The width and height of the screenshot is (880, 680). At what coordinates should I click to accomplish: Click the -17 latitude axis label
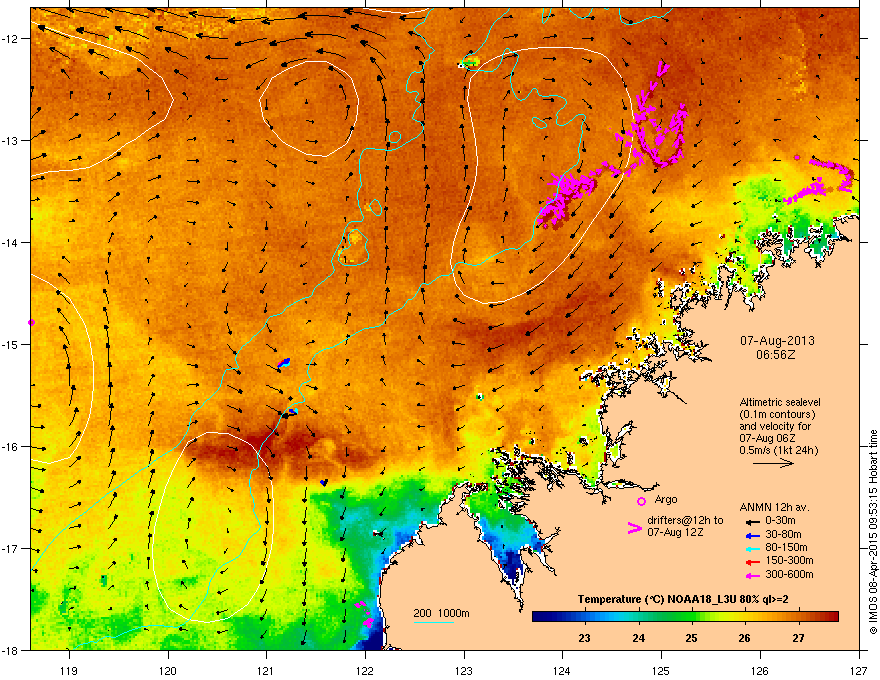pyautogui.click(x=10, y=548)
